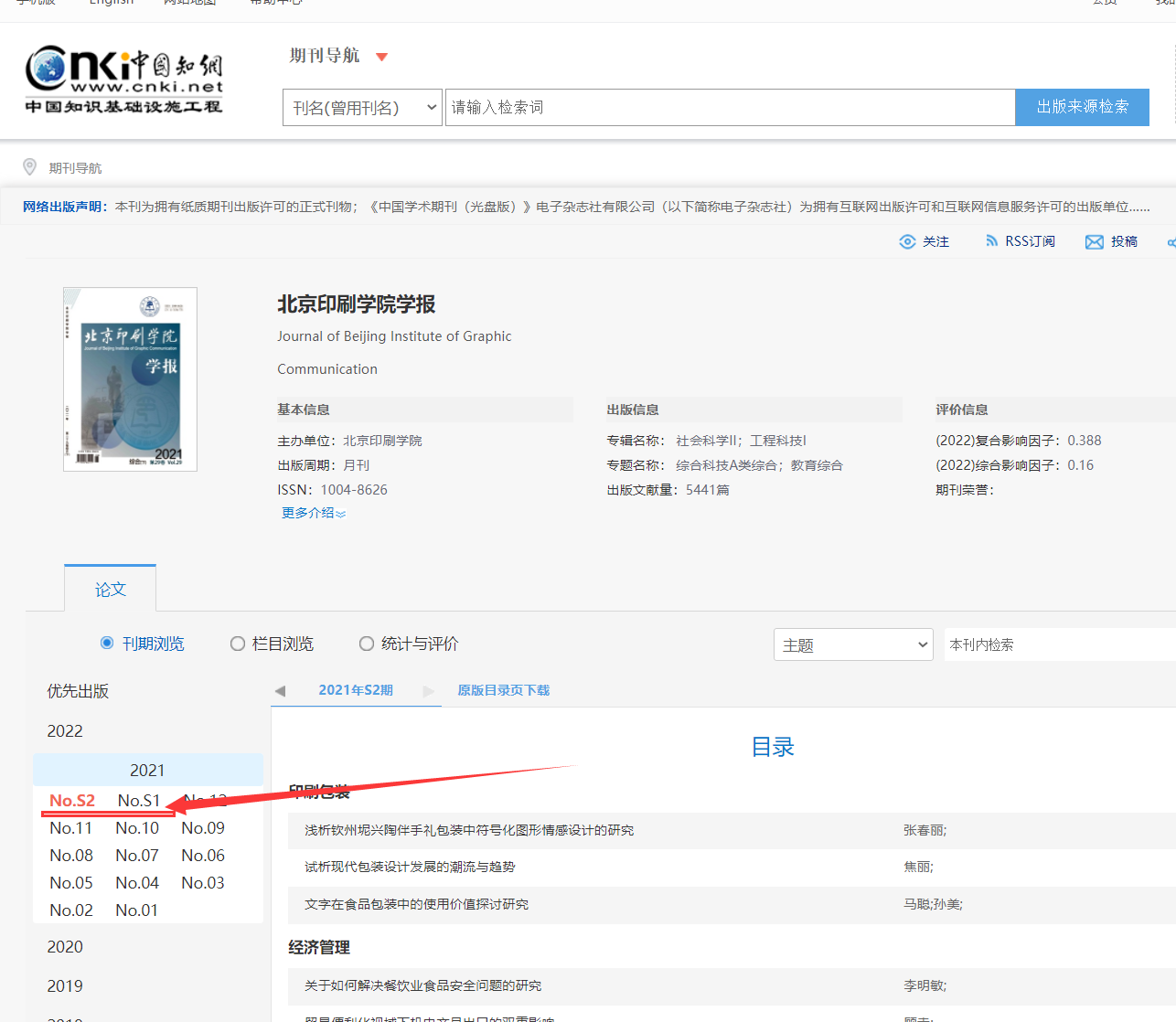The height and width of the screenshot is (1022, 1176).
Task: Select the 刊期浏览 radio button
Action: pos(107,644)
